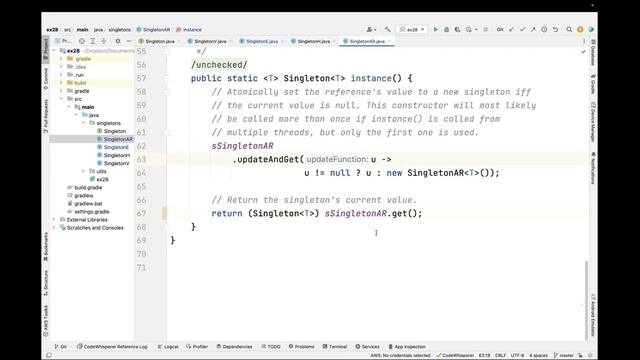Toggle the Pull Requests tool window

click(x=45, y=116)
